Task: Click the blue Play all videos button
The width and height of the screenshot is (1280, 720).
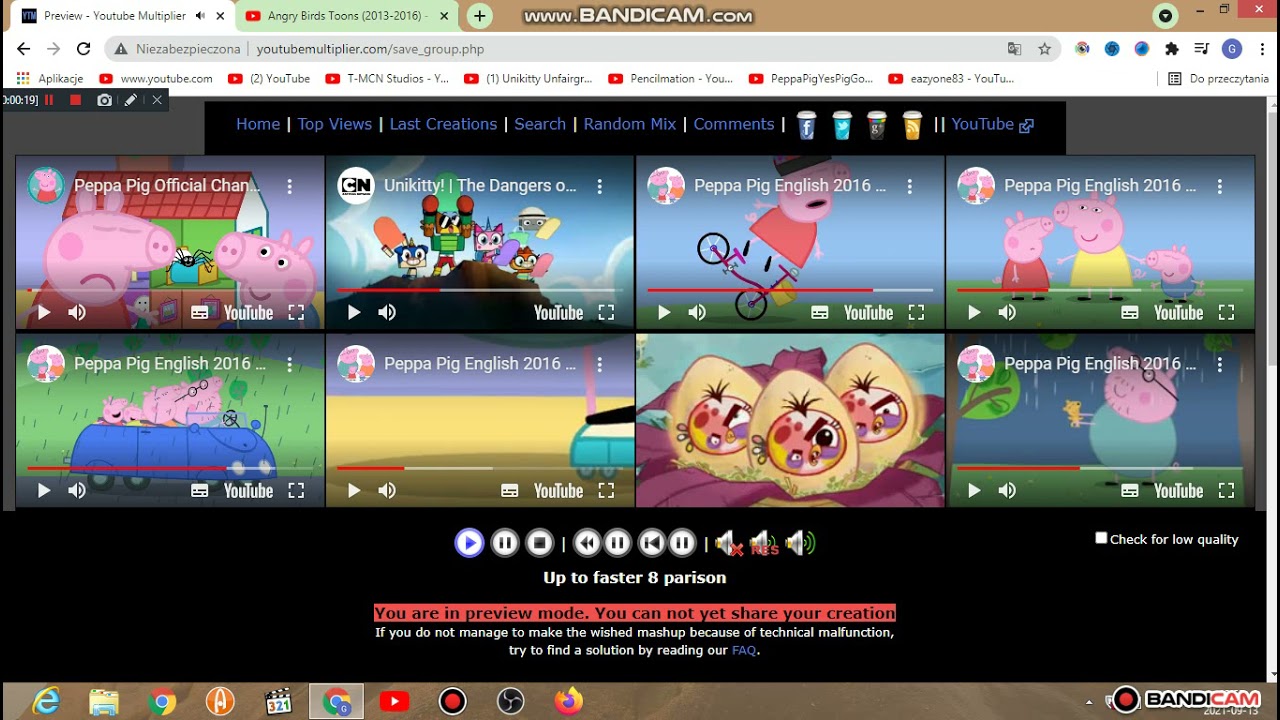Action: coord(469,543)
